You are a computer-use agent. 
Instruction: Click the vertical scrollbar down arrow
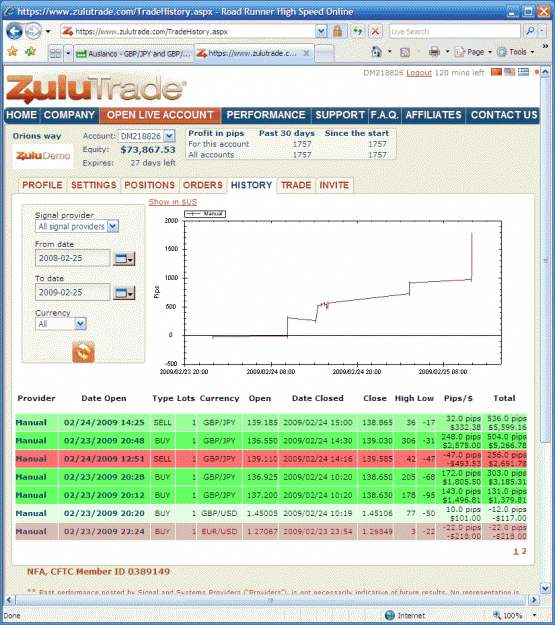click(x=545, y=587)
